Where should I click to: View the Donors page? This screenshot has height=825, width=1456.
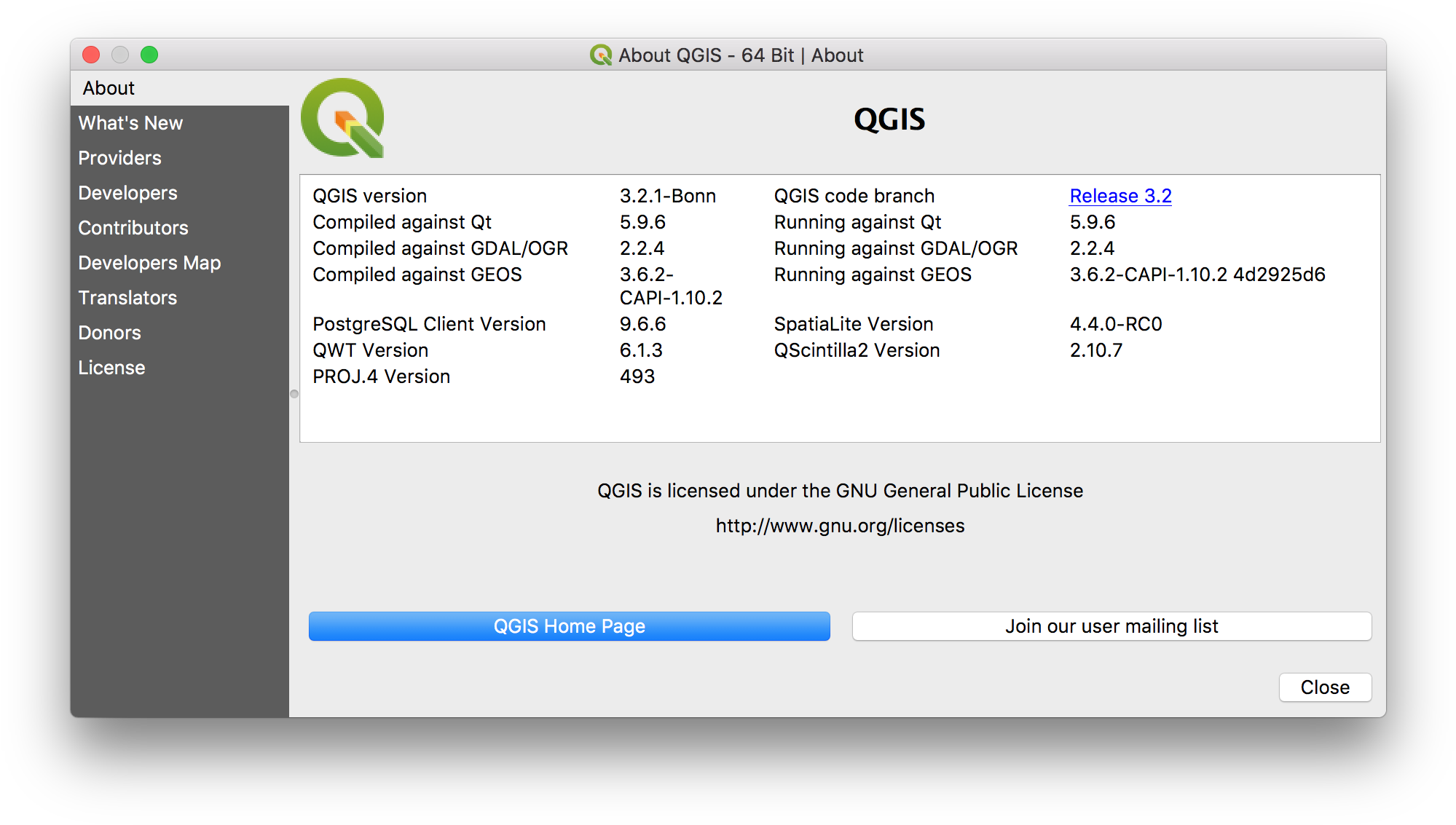pos(109,333)
